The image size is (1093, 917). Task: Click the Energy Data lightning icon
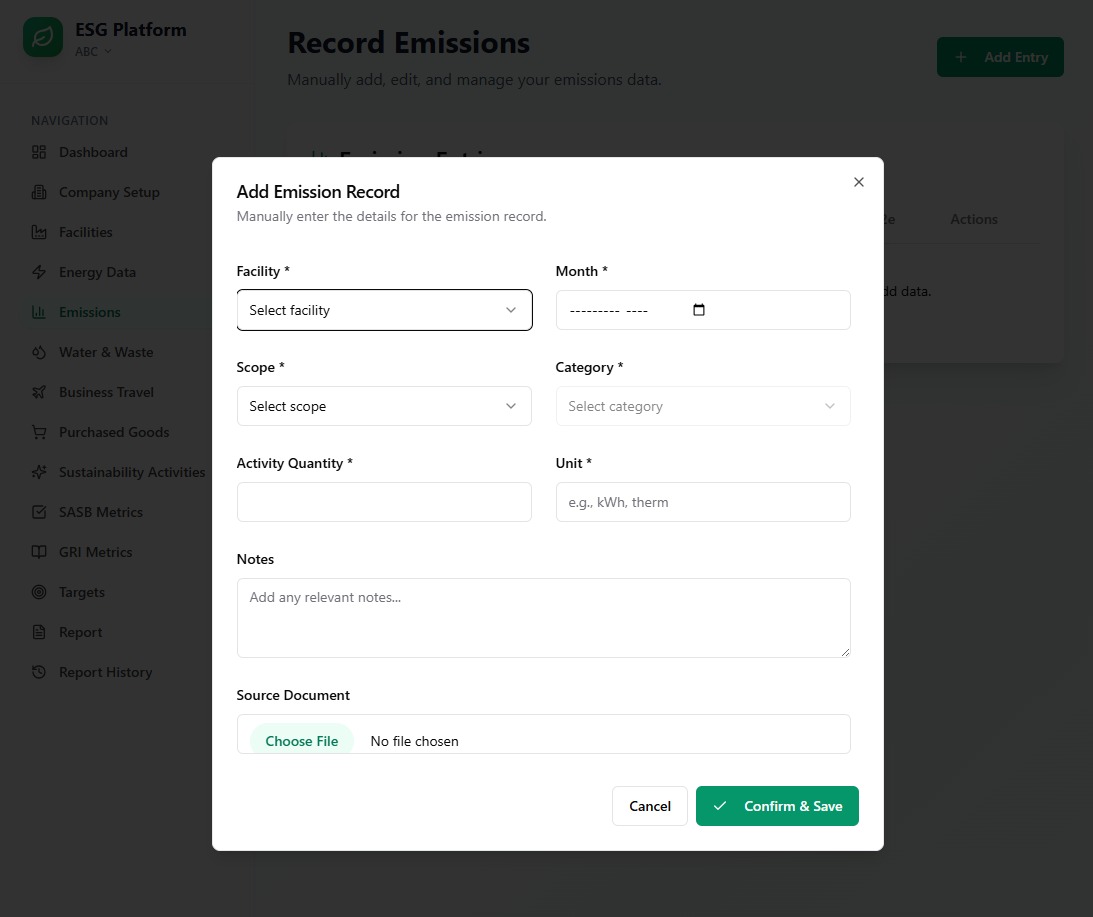39,272
